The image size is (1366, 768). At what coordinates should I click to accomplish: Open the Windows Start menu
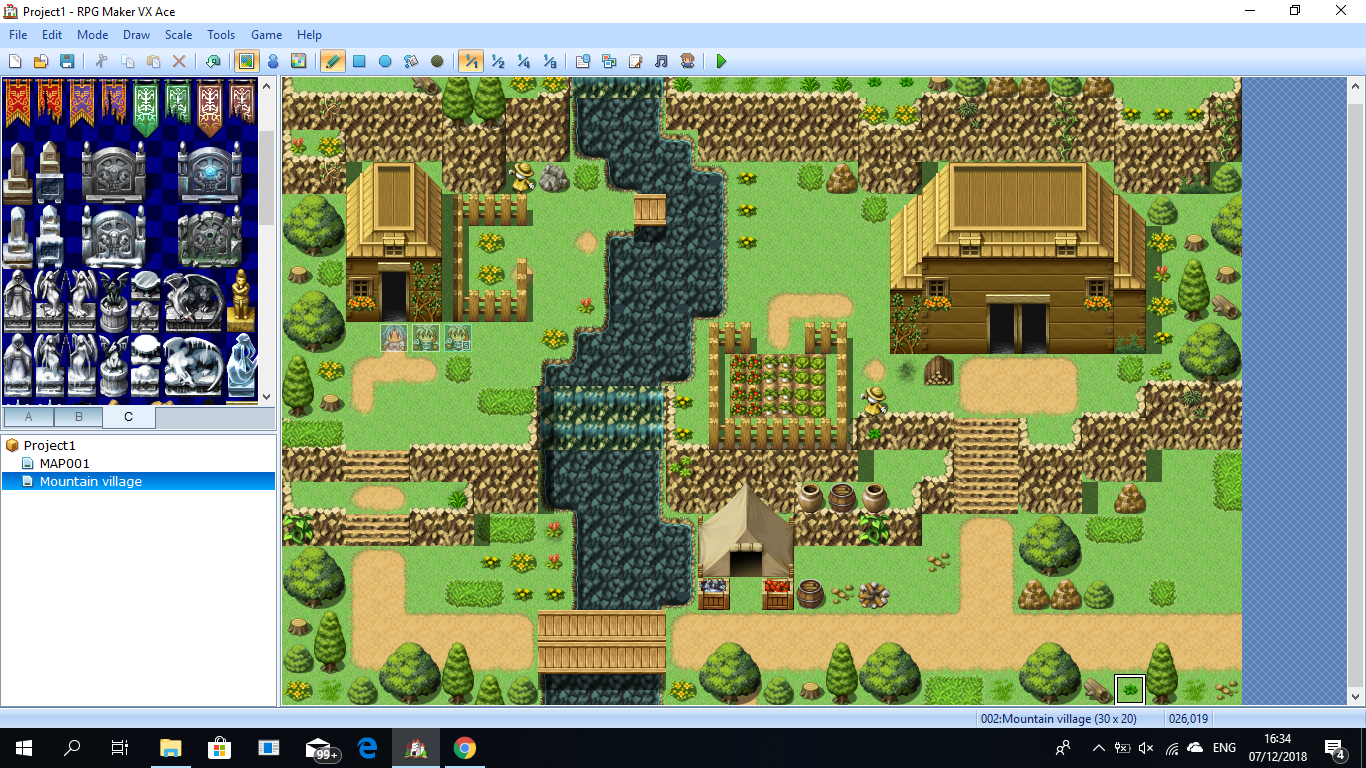pos(24,748)
